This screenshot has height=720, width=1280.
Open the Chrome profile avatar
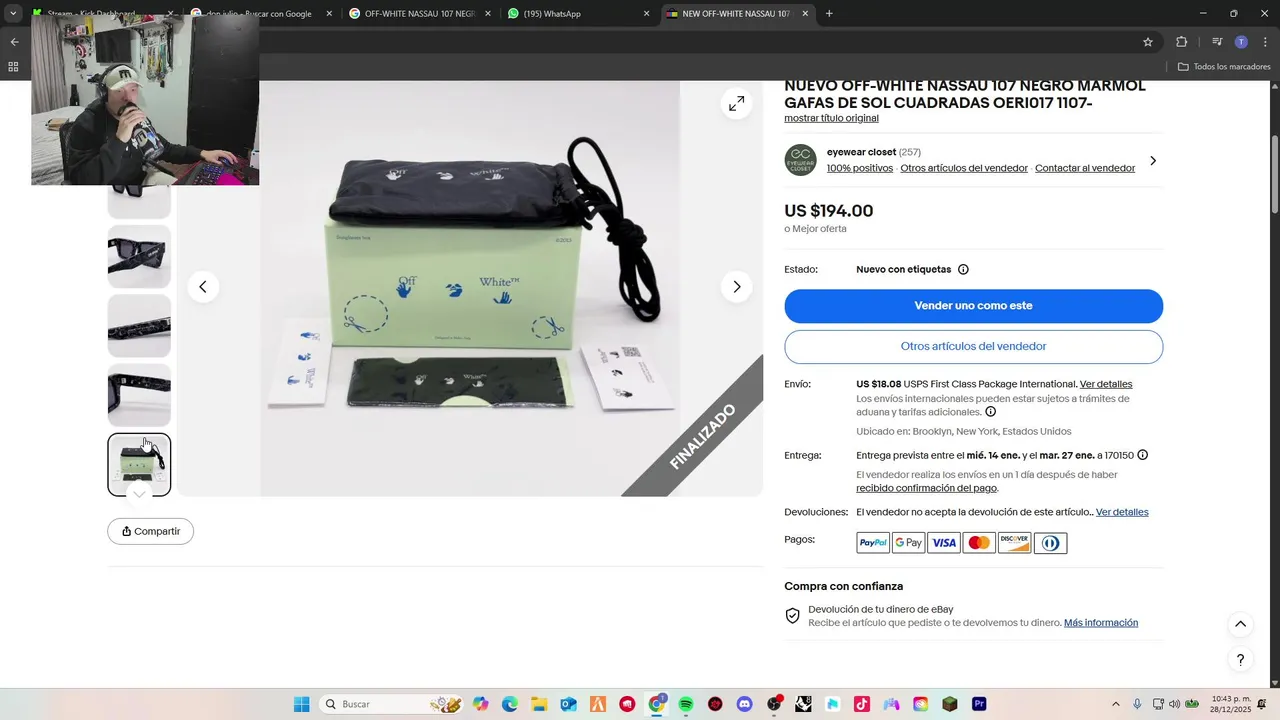[1241, 42]
